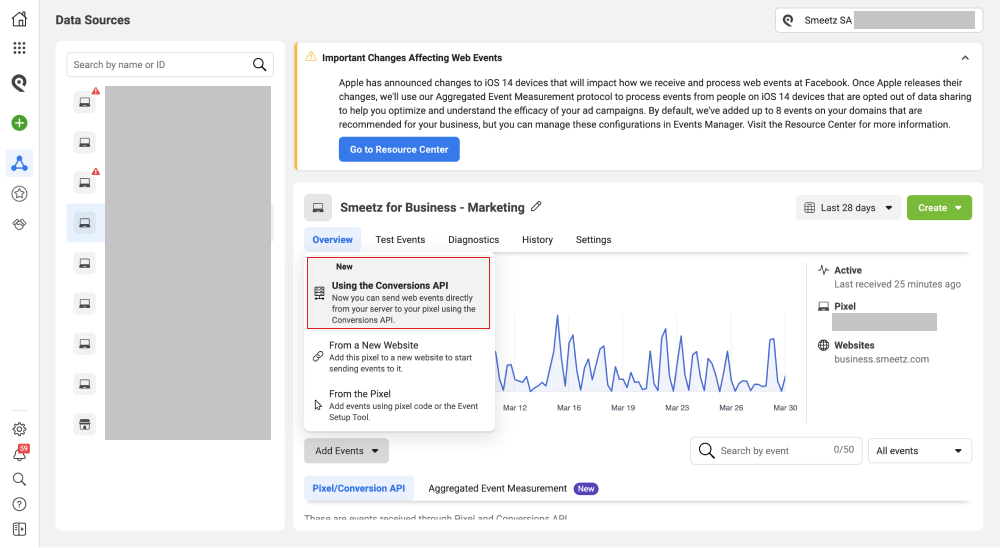Viewport: 1000px width, 548px height.
Task: Open the Settings tab
Action: pyautogui.click(x=593, y=240)
